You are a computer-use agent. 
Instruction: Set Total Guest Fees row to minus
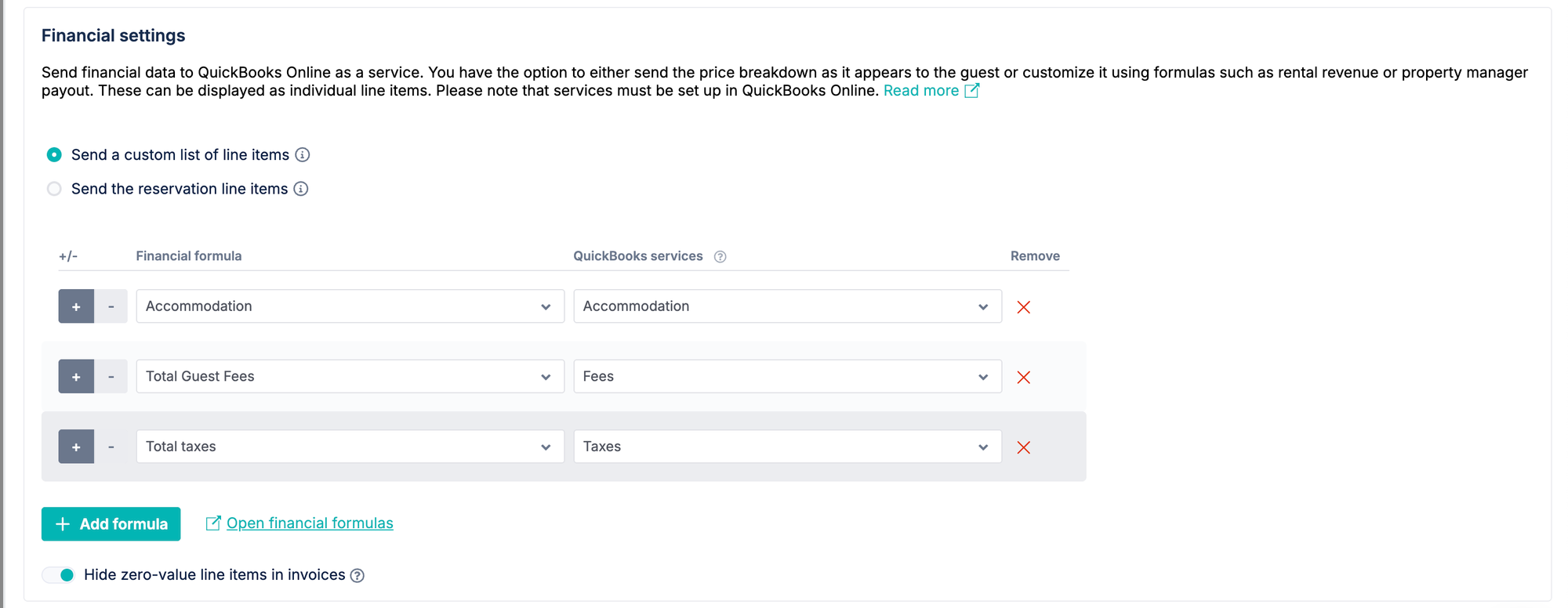click(111, 376)
